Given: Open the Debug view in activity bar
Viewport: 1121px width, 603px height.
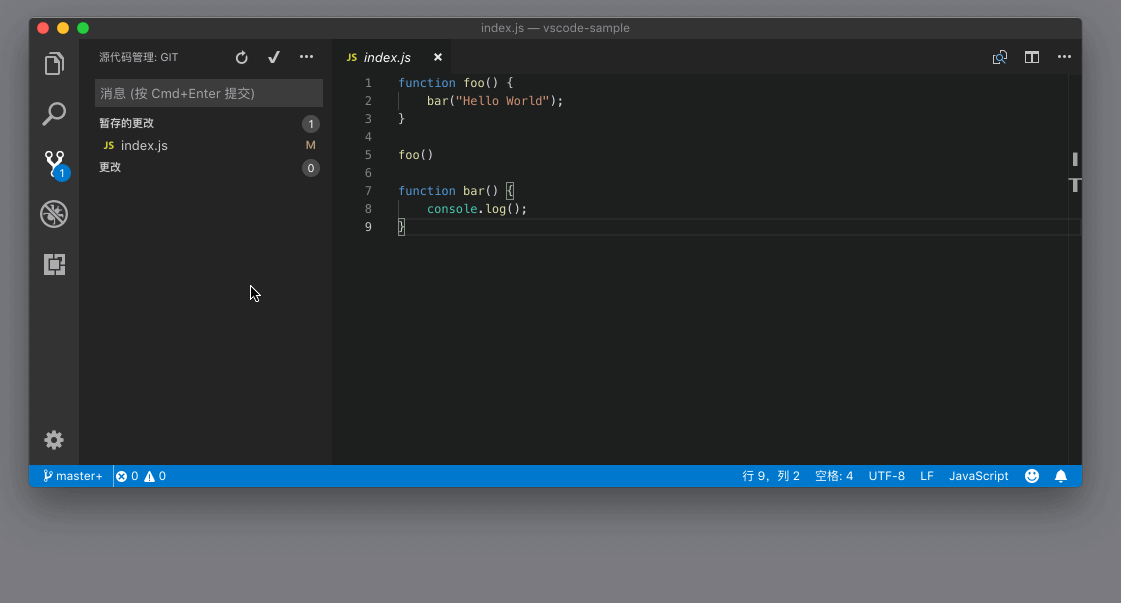Looking at the screenshot, I should tap(54, 214).
